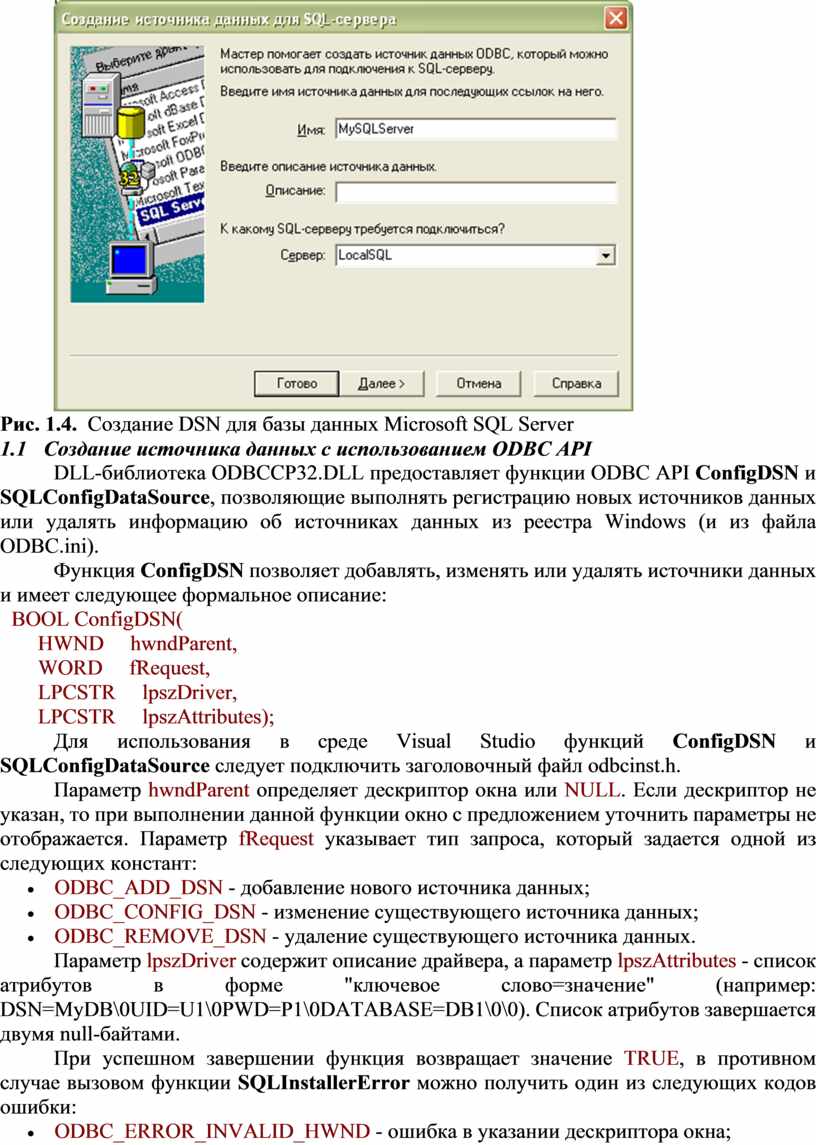Close the SQL Server data source dialog

point(616,18)
